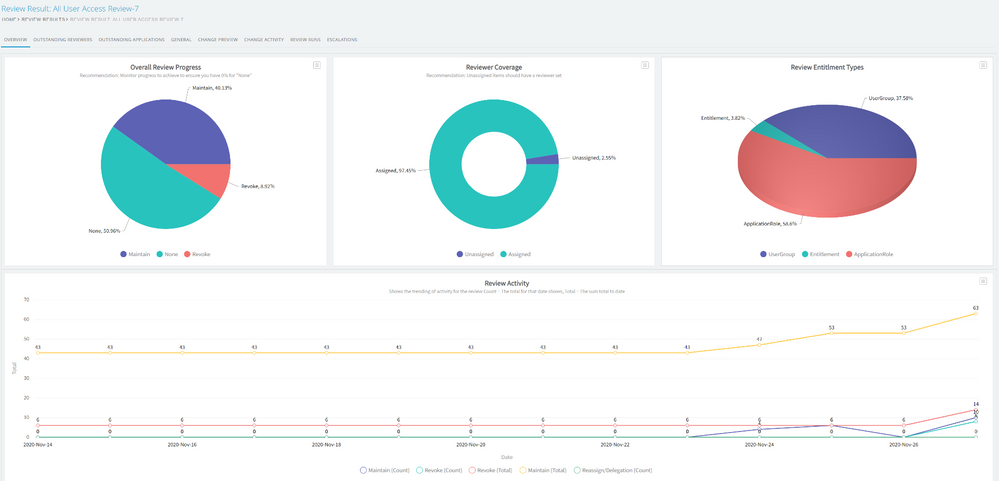The image size is (999, 481).
Task: Toggle Maintain legend in Overall Review Progress
Action: [134, 254]
